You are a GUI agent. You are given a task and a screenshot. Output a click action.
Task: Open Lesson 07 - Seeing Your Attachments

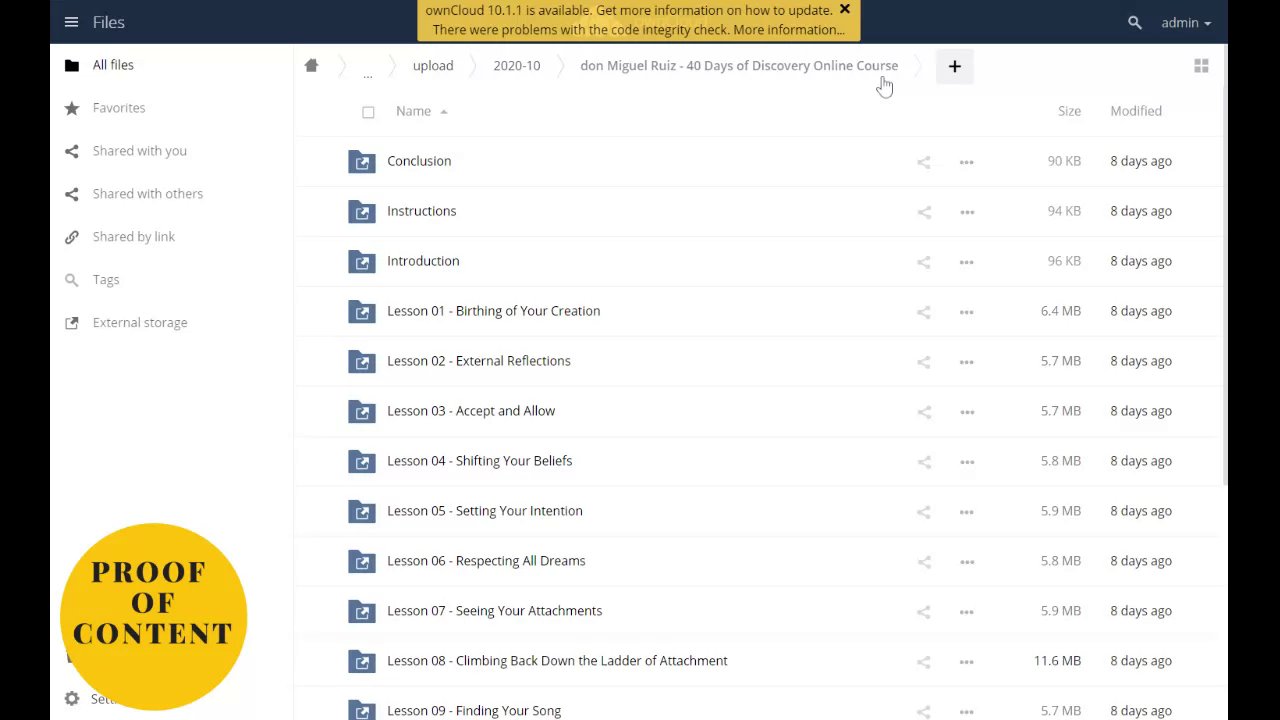pyautogui.click(x=494, y=611)
